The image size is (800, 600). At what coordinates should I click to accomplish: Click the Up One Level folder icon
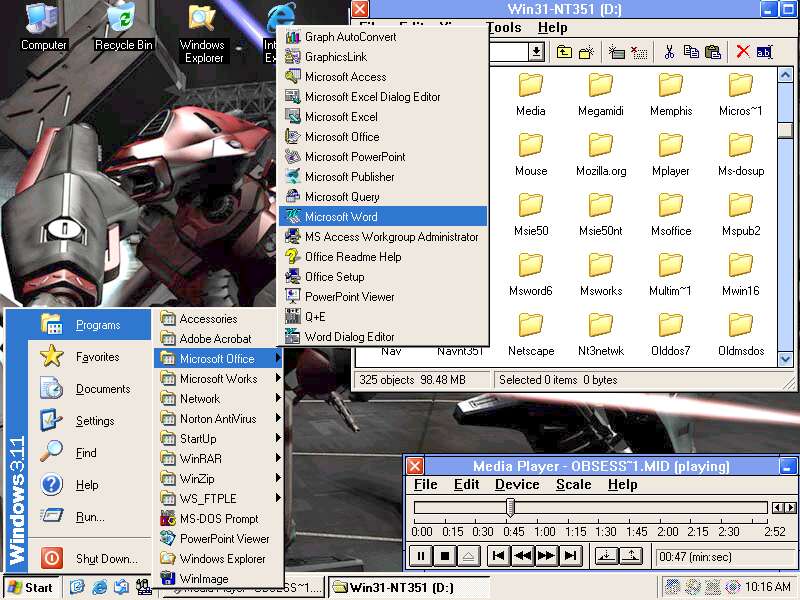(565, 52)
